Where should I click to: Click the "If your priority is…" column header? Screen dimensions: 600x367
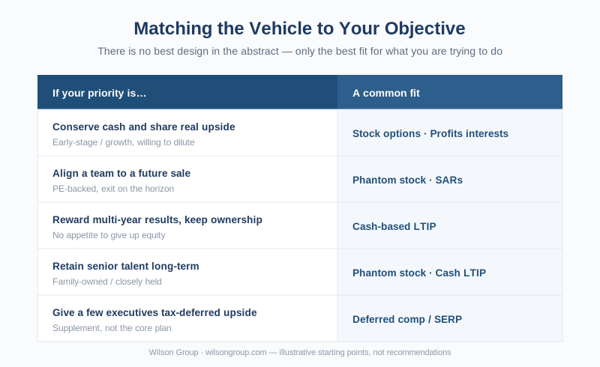point(188,92)
